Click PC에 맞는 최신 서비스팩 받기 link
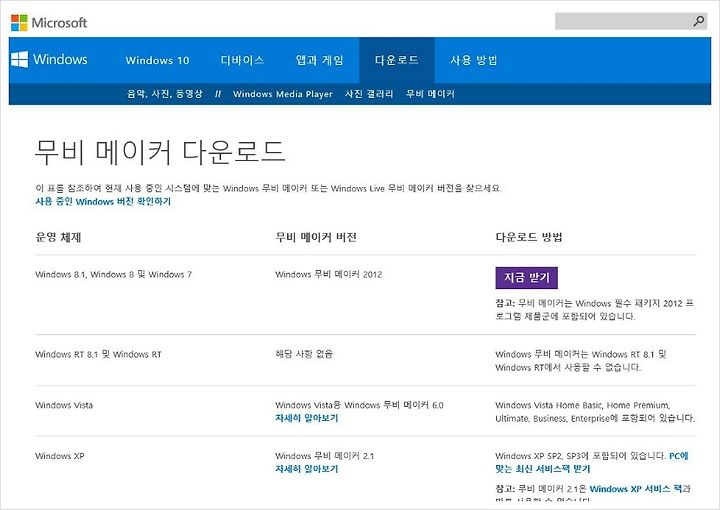 click(x=592, y=462)
